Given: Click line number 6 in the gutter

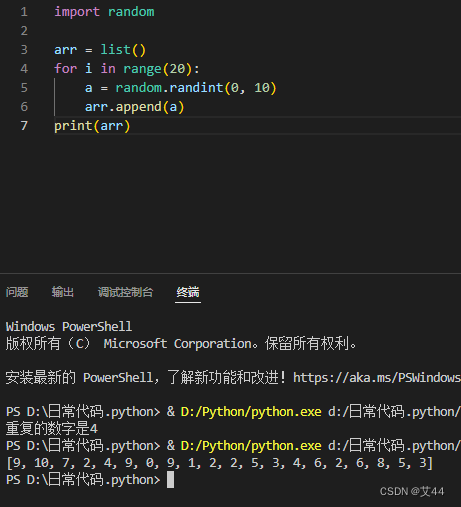Looking at the screenshot, I should pyautogui.click(x=24, y=107).
